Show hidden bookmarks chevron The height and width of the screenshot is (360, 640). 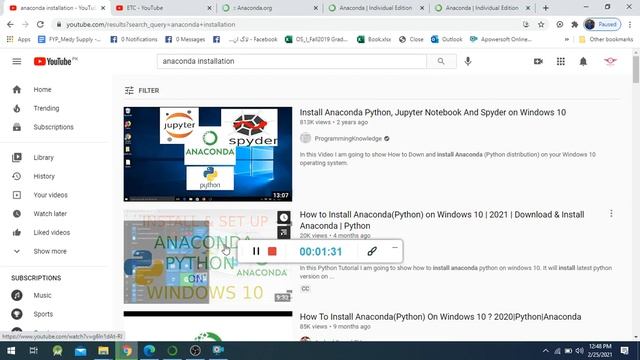(x=567, y=40)
